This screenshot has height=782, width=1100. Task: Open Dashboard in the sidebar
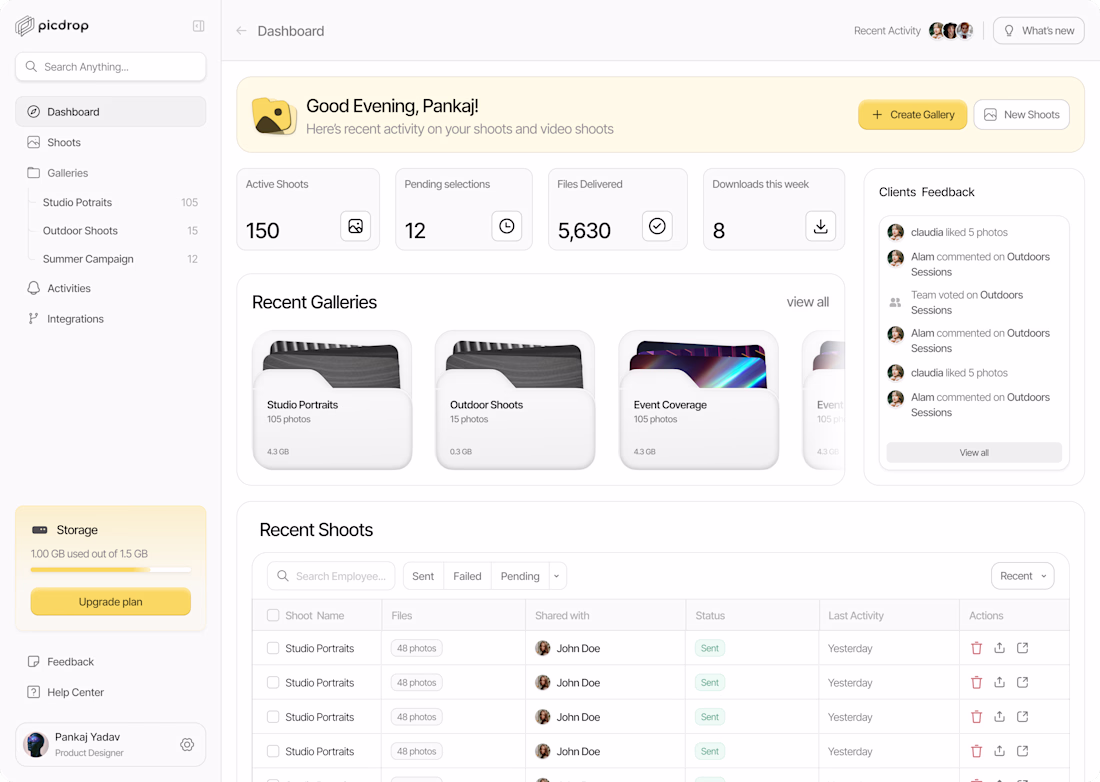tap(110, 112)
